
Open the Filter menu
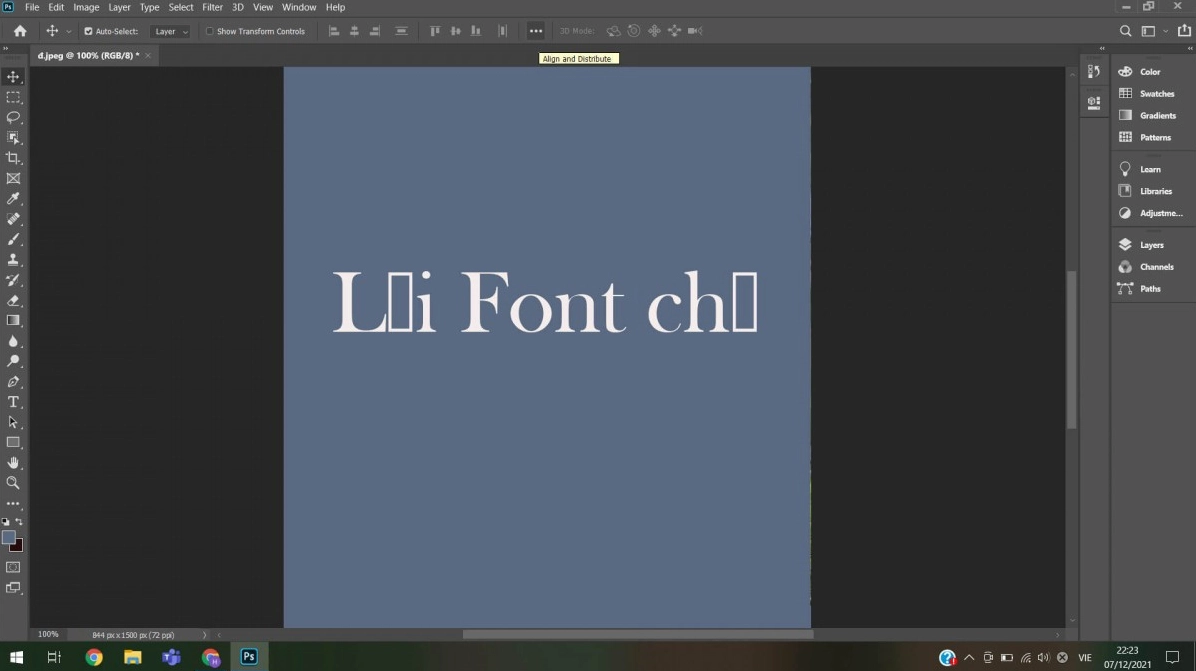tap(212, 7)
